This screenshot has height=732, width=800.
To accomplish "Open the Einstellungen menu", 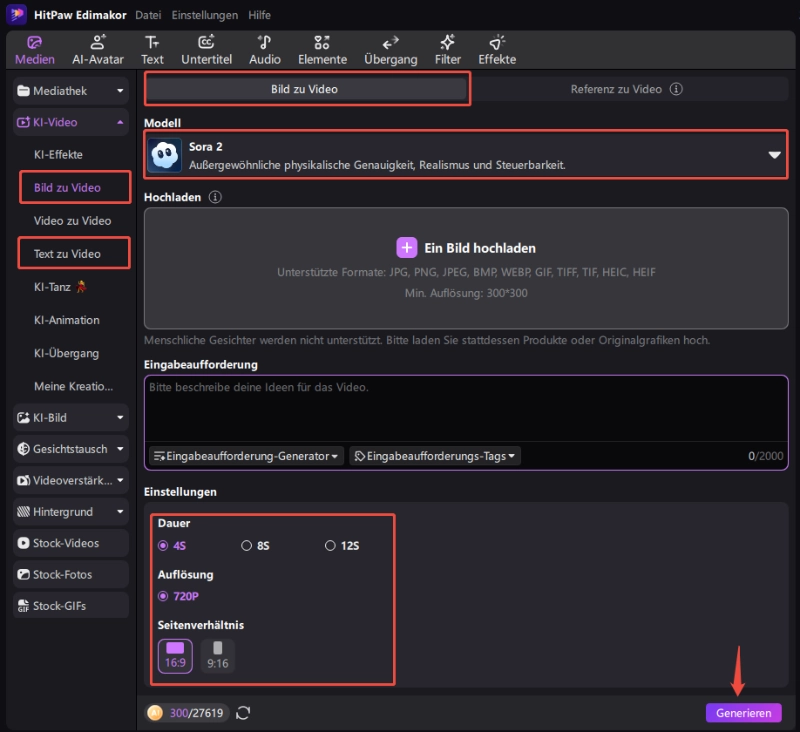I will click(x=204, y=15).
